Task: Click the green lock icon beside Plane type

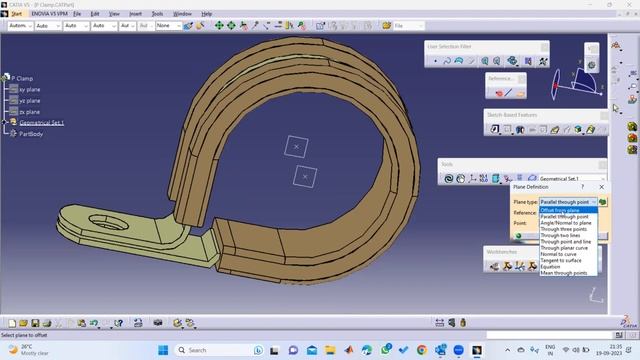Action: (603, 202)
